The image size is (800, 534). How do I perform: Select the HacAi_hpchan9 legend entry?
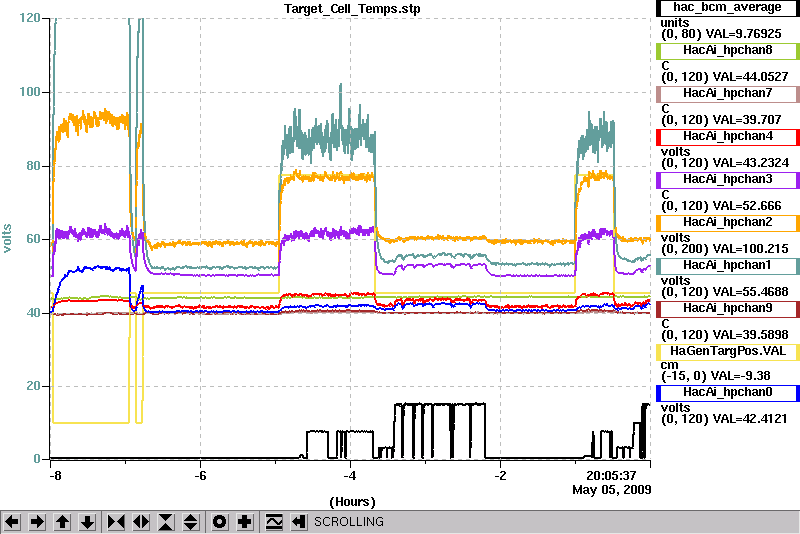[728, 309]
